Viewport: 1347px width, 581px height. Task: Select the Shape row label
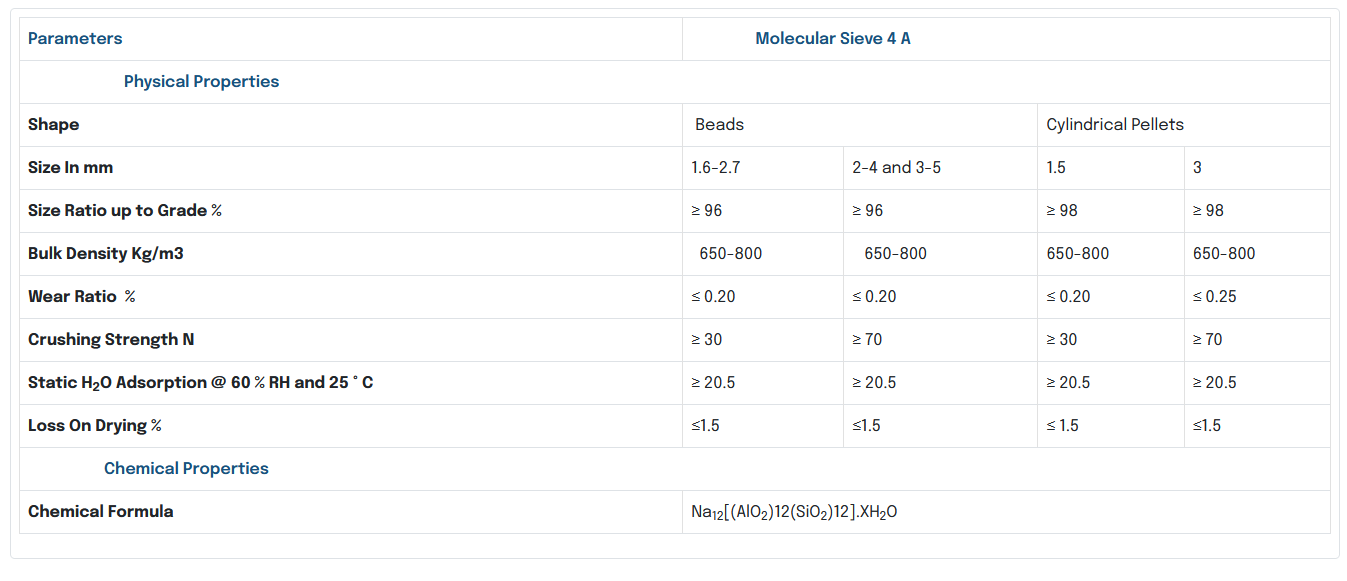[x=53, y=125]
